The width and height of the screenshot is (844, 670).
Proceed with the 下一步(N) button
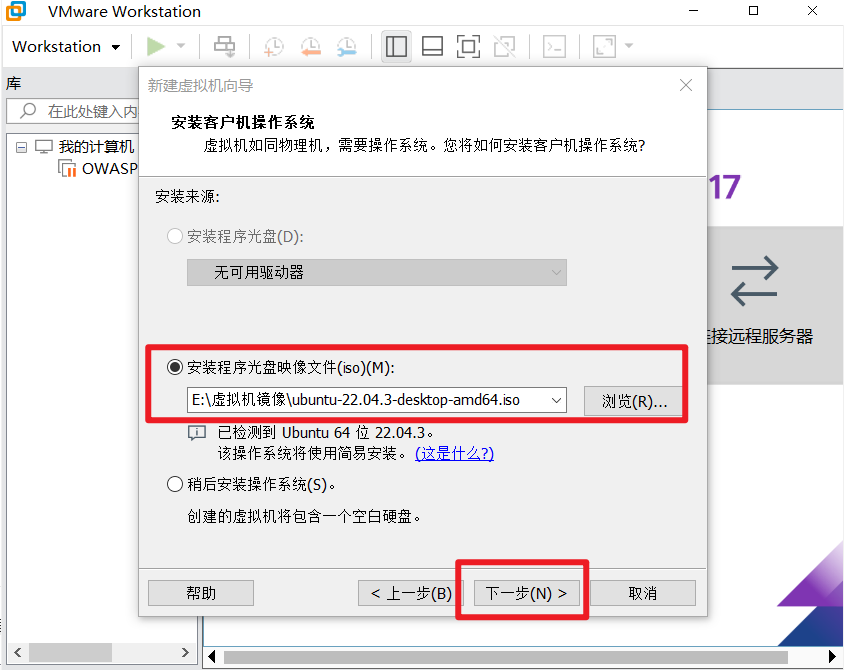pos(526,593)
